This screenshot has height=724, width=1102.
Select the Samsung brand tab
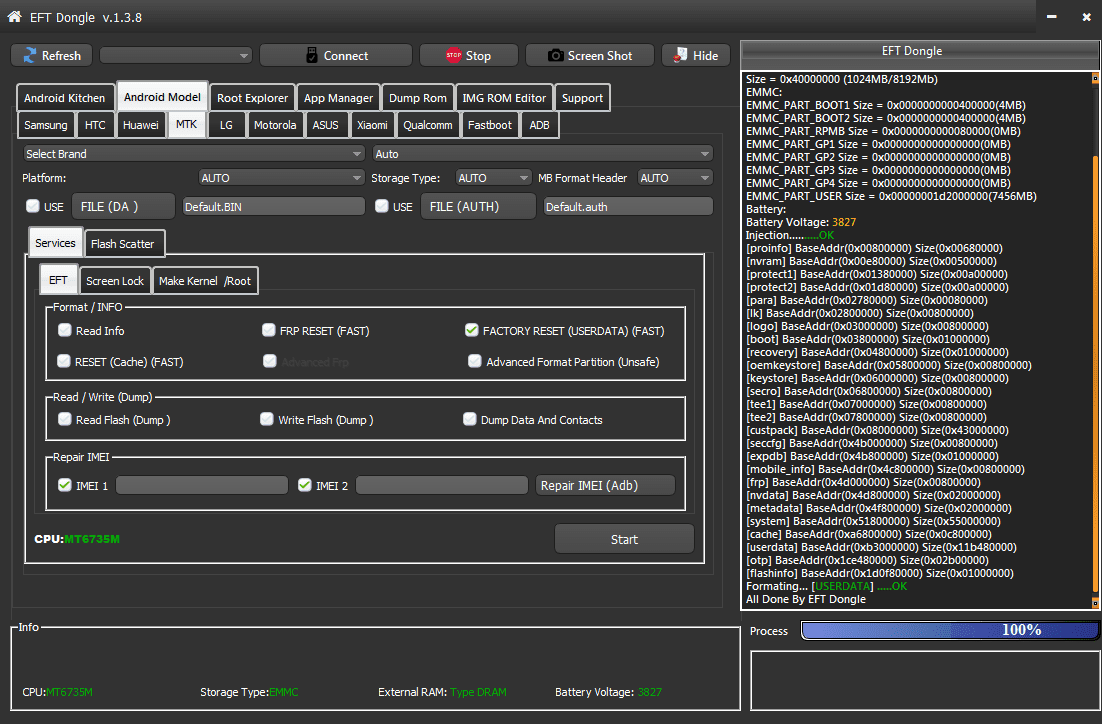[x=46, y=125]
